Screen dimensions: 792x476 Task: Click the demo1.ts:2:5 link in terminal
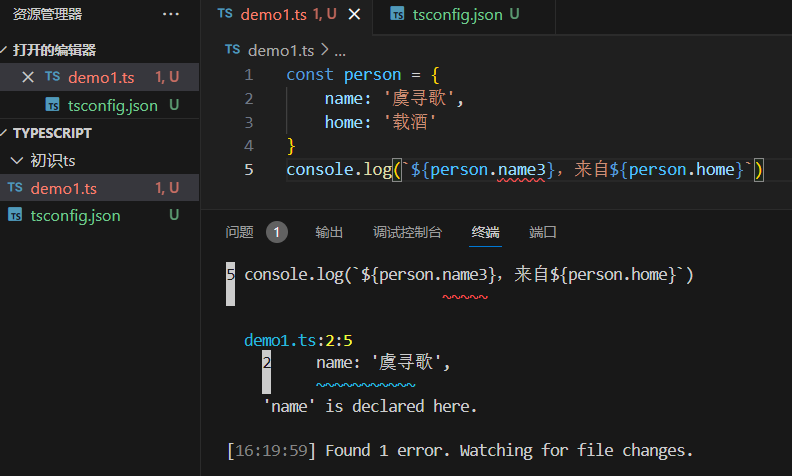click(298, 340)
